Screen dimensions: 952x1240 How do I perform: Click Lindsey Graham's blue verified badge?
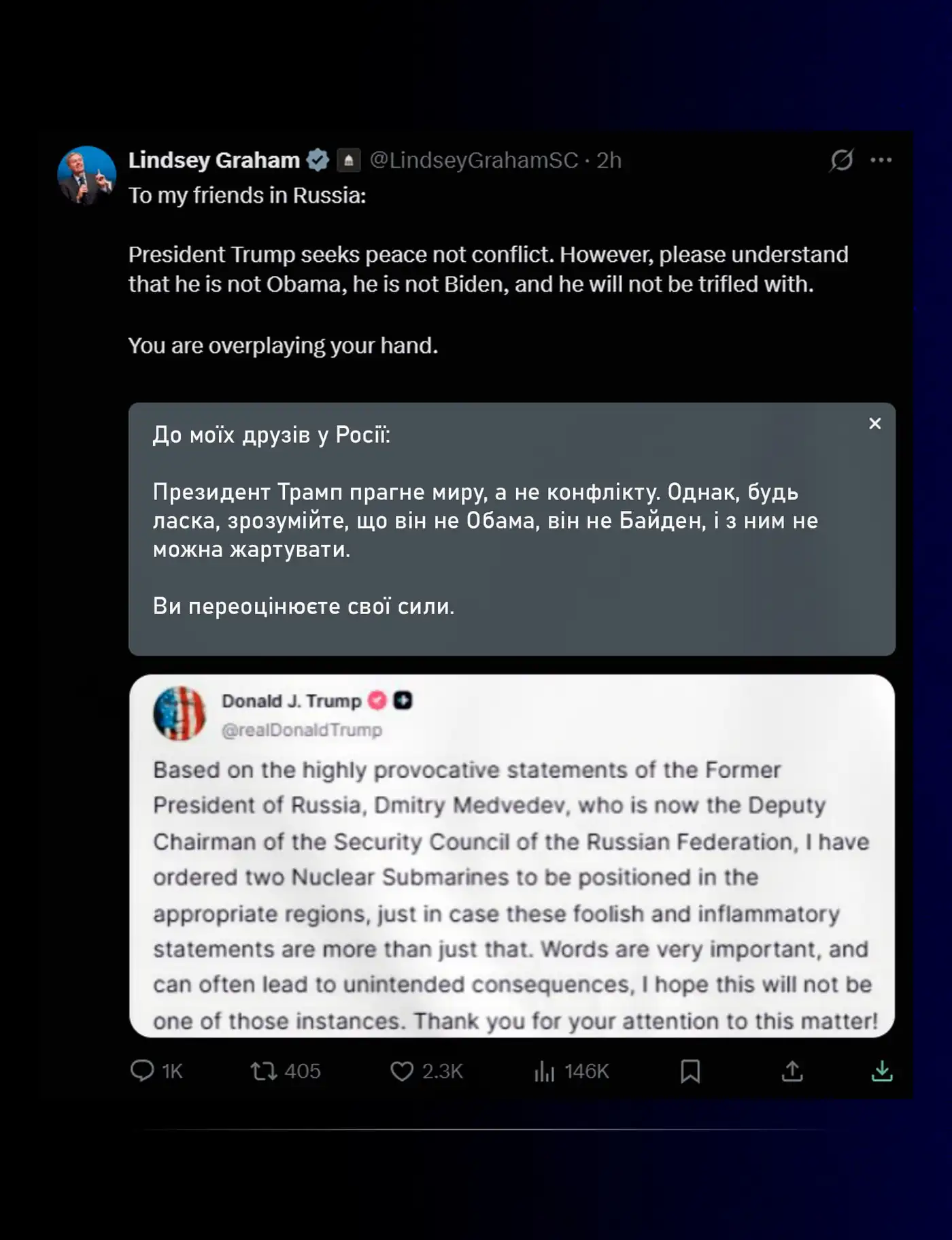(x=318, y=160)
